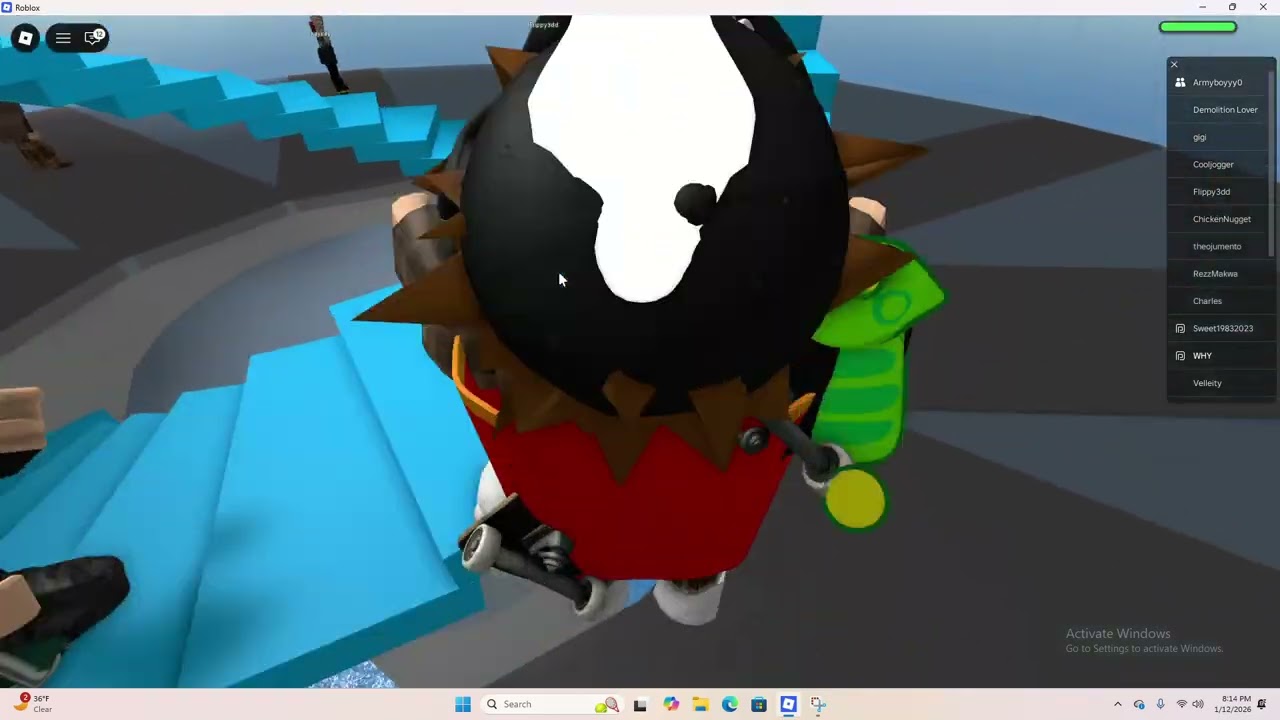Click the platform icon beside Sweet19832023
The width and height of the screenshot is (1280, 720).
(x=1180, y=328)
